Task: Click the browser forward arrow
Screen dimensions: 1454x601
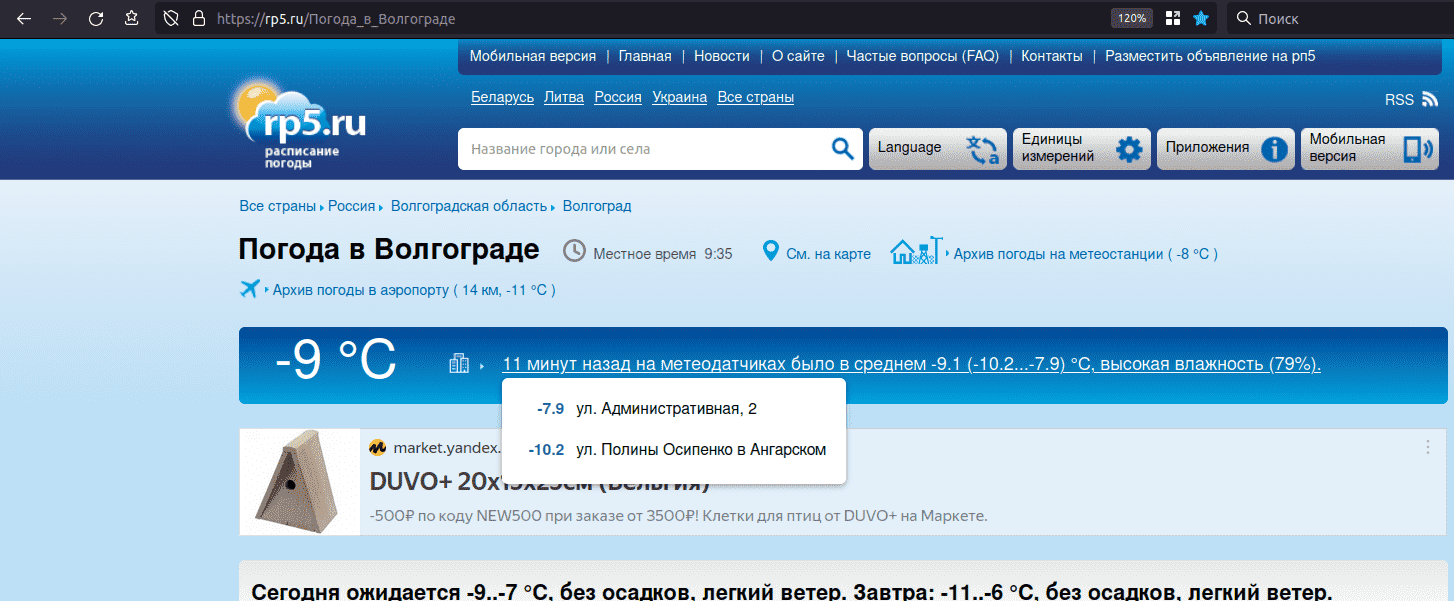Action: pos(60,18)
